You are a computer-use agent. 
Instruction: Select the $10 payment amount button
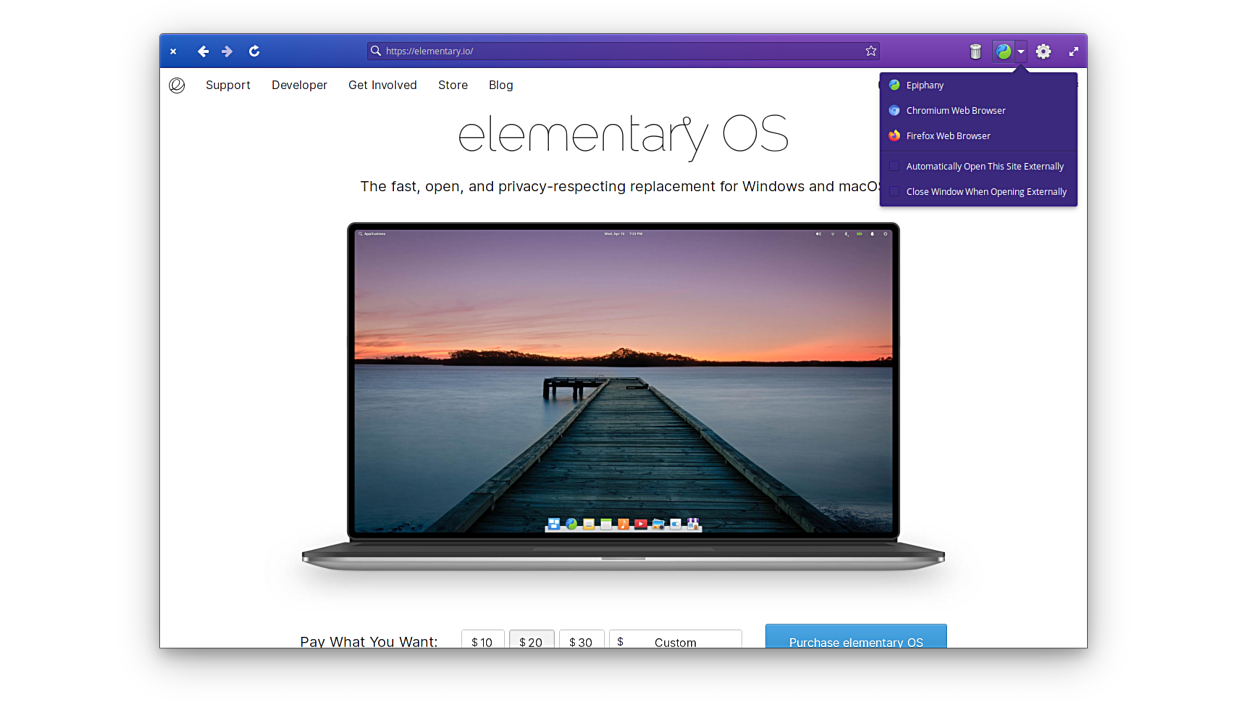(x=482, y=641)
